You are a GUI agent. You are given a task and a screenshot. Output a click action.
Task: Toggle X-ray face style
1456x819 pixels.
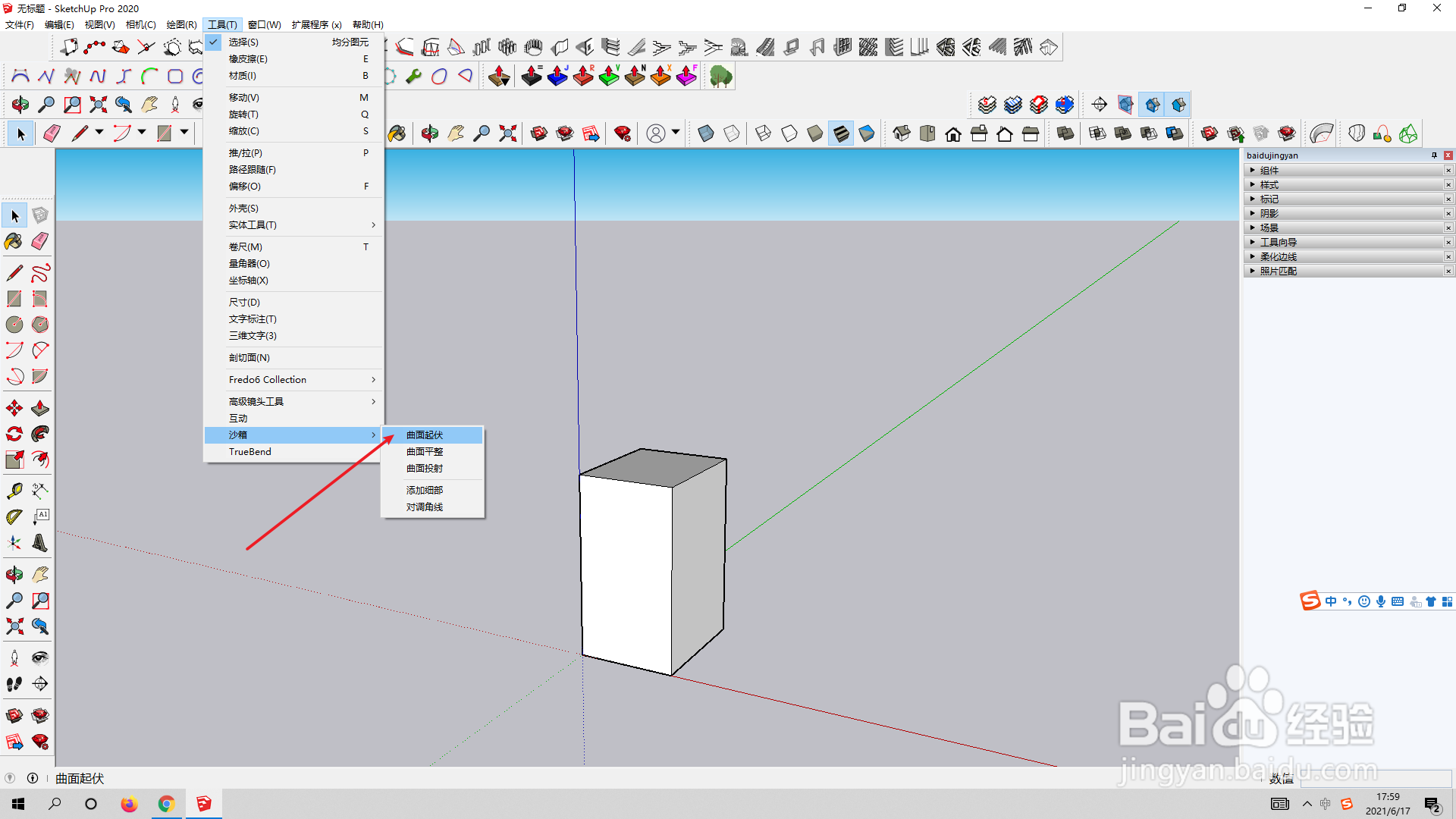(x=706, y=134)
